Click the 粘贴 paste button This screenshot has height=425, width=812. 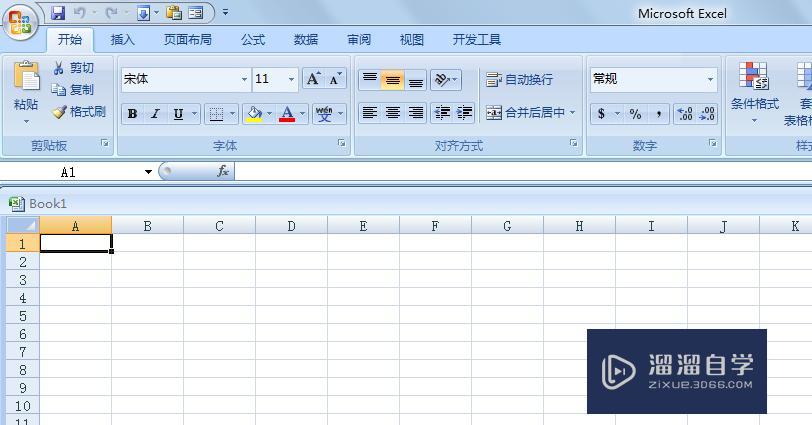tap(26, 85)
